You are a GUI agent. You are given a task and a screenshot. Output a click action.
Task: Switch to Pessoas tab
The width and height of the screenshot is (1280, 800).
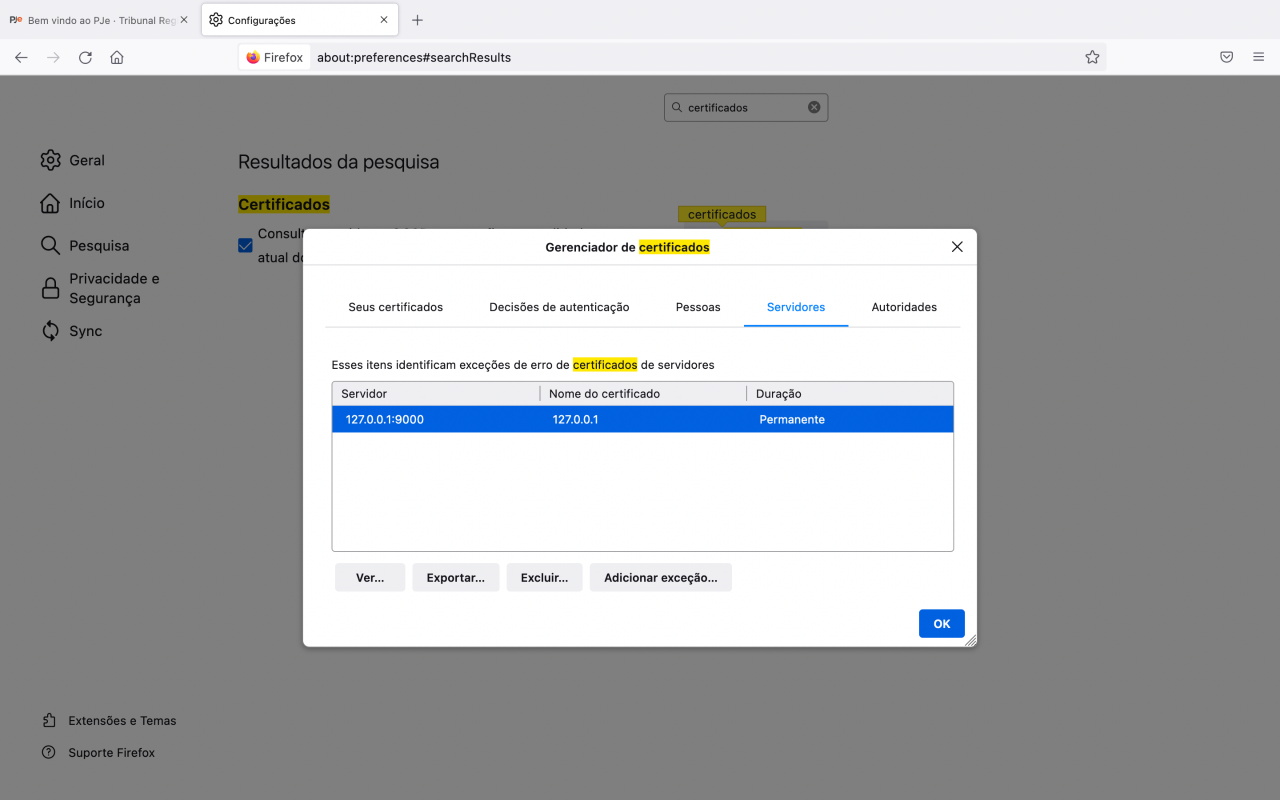[x=698, y=307]
